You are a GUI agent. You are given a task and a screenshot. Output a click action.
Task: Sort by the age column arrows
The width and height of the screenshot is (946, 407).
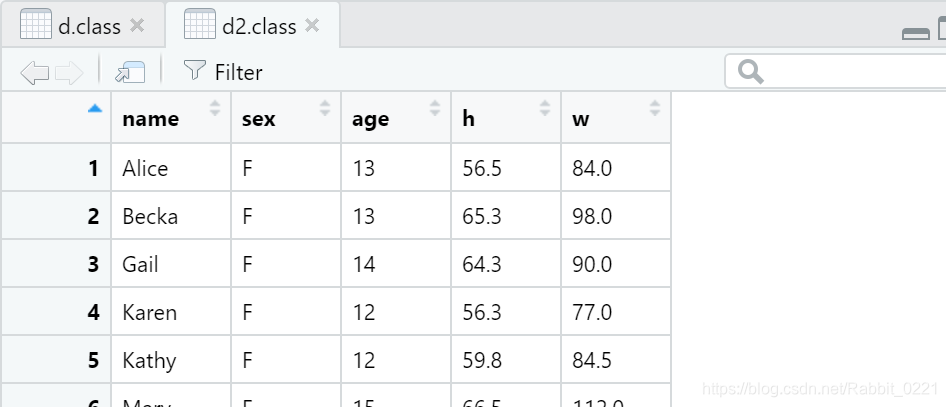[435, 108]
